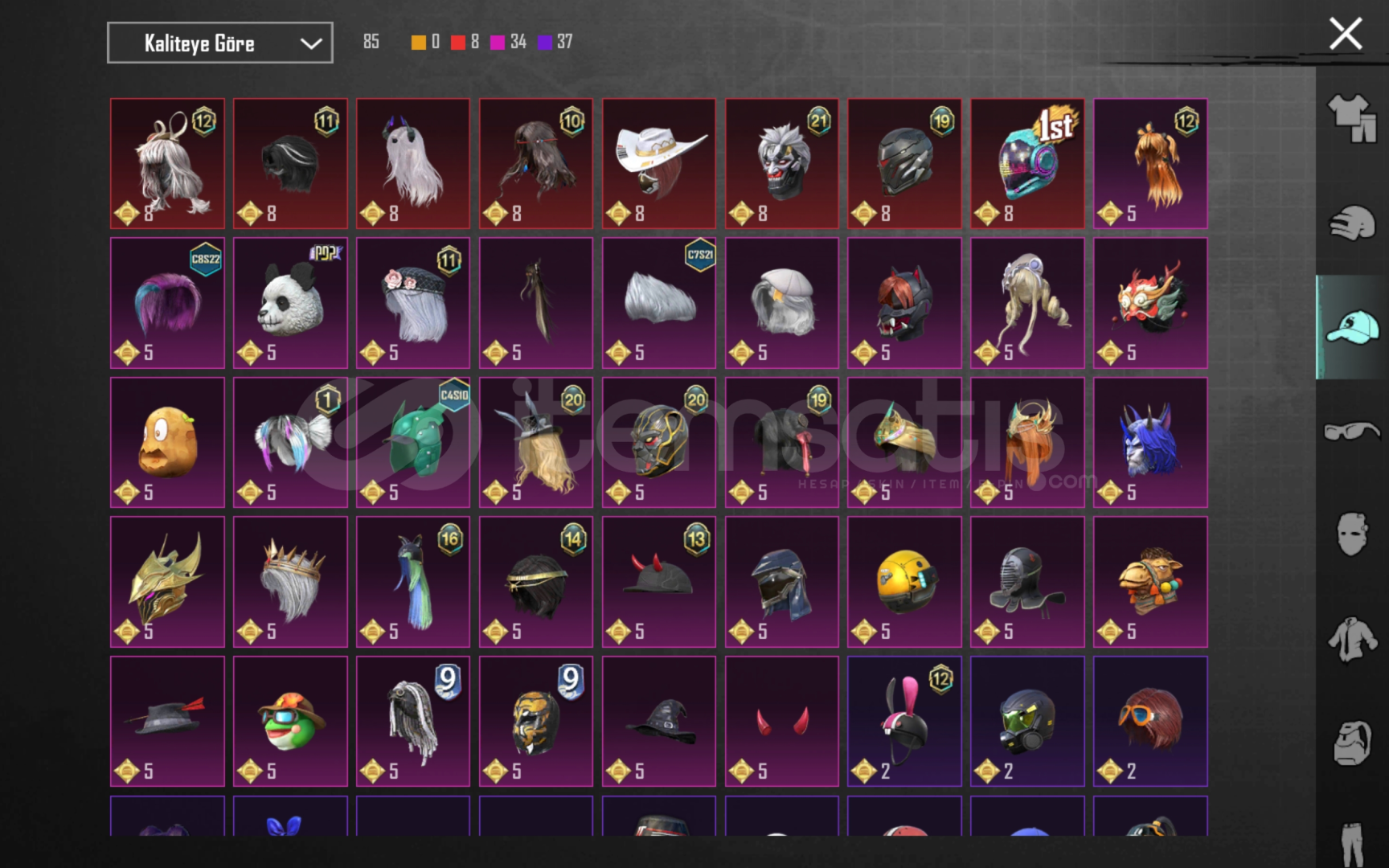Select the helmet category icon
Viewport: 1389px width, 868px height.
(x=1352, y=223)
